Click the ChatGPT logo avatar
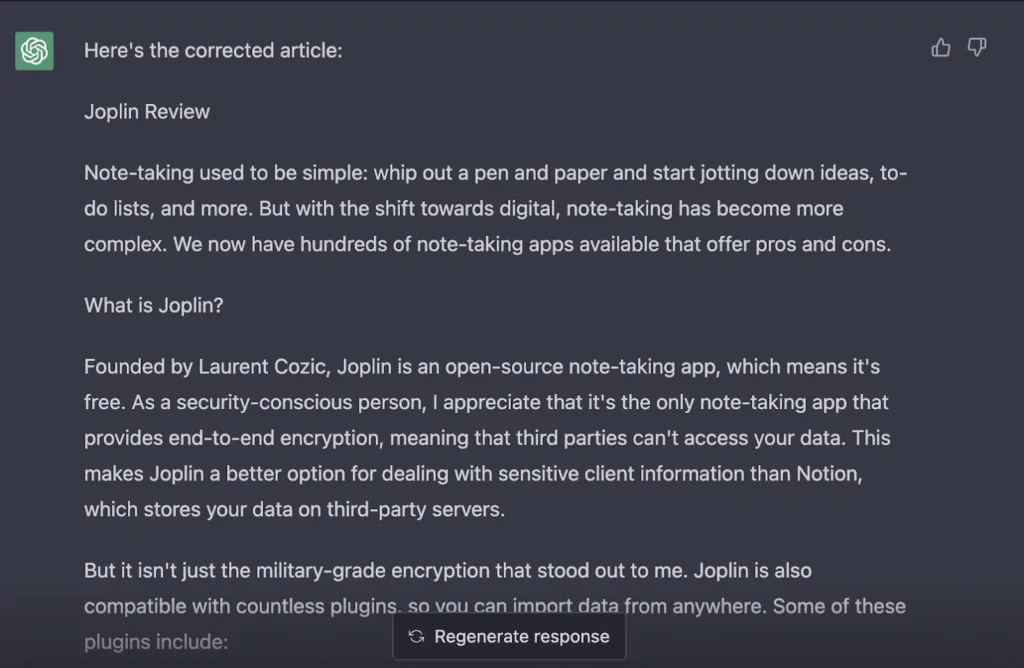The width and height of the screenshot is (1024, 668). pos(34,50)
